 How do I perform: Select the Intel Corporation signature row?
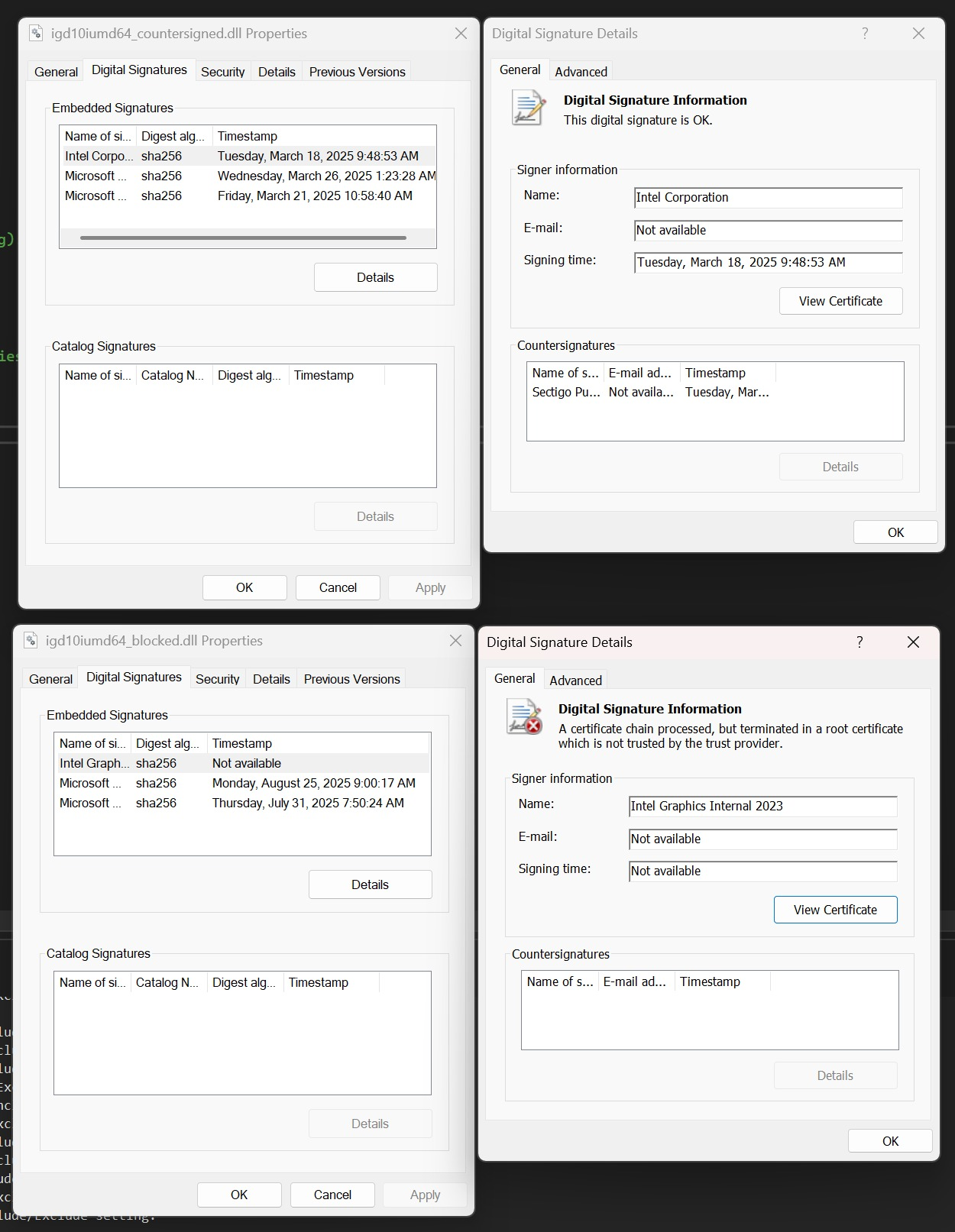(248, 156)
